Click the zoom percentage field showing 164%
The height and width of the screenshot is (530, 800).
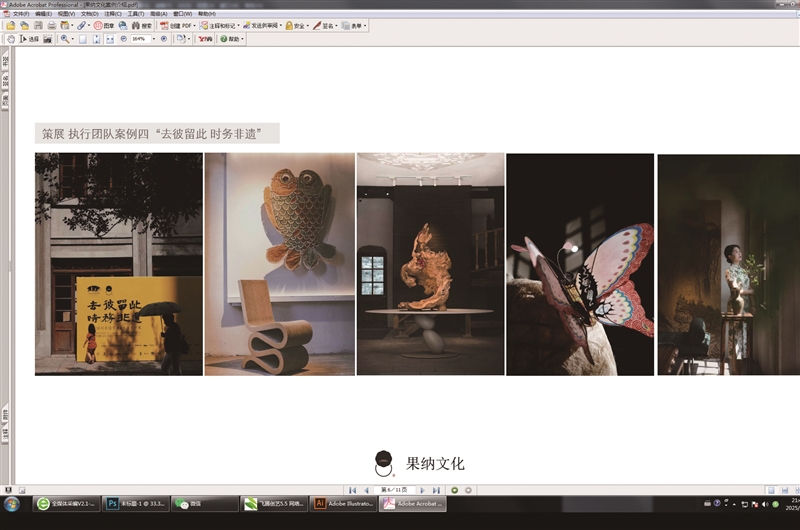click(x=139, y=39)
